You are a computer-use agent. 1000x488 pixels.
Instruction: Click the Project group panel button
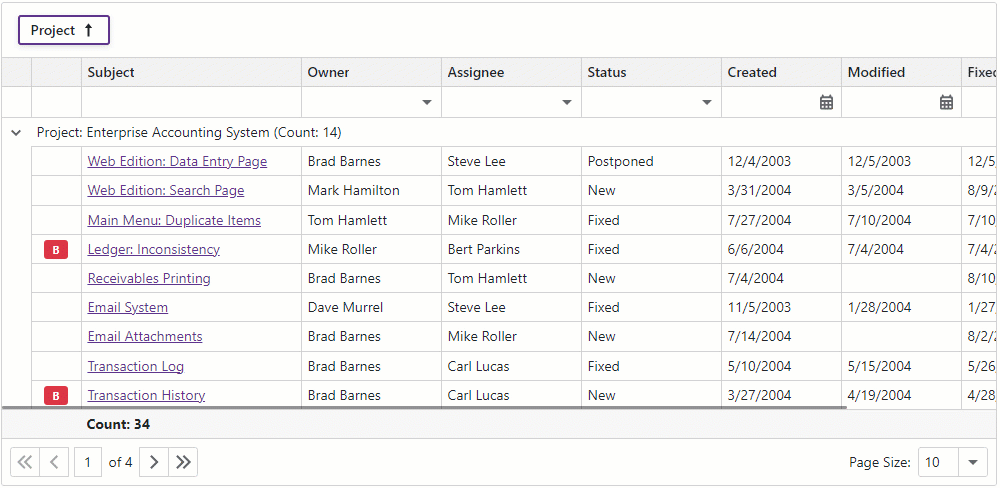[63, 31]
